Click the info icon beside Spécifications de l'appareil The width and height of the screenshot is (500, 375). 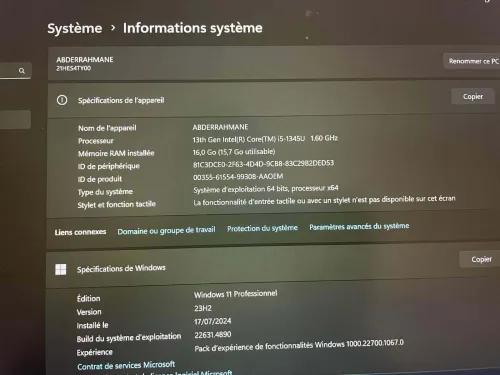pos(62,100)
